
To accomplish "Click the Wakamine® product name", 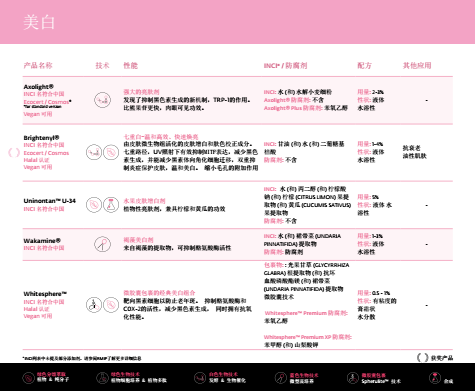I will click(42, 240).
